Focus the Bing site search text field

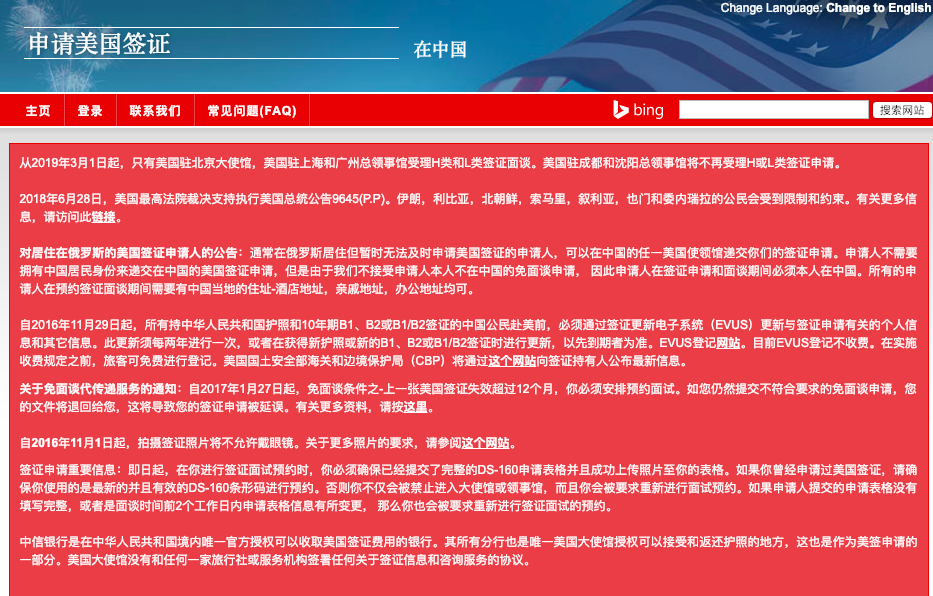[x=771, y=110]
